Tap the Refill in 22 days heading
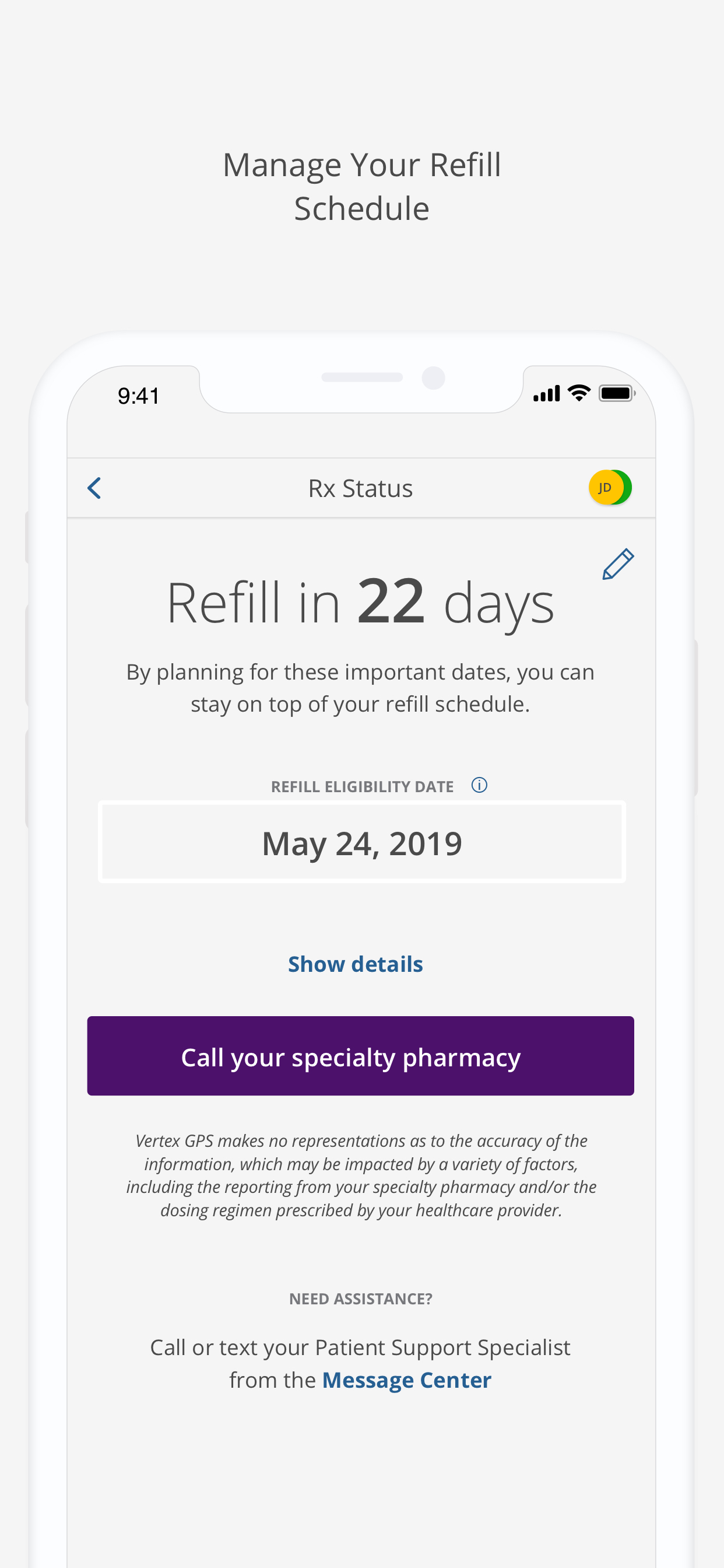The height and width of the screenshot is (1568, 724). pyautogui.click(x=360, y=602)
